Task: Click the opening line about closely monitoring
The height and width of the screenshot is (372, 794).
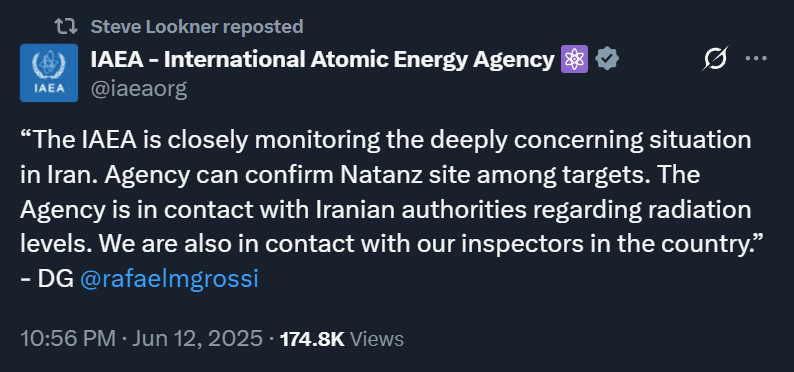Action: (386, 140)
